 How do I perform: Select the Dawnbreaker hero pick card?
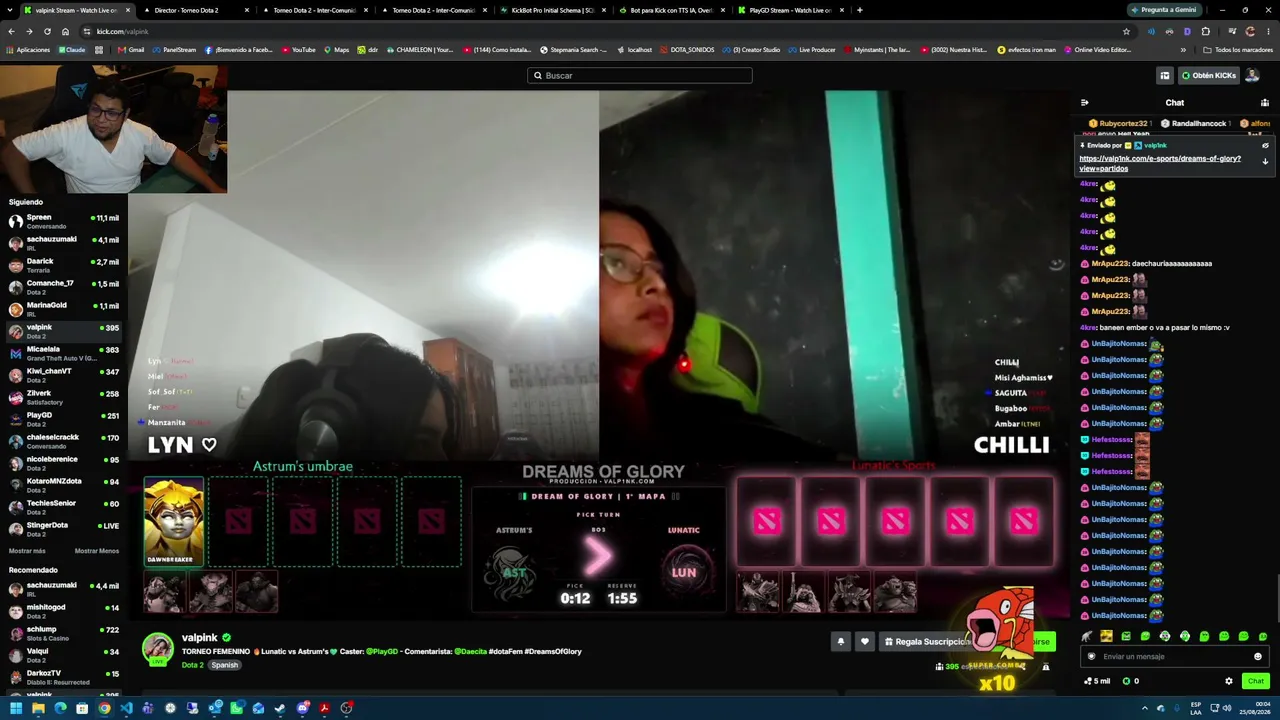coord(174,521)
